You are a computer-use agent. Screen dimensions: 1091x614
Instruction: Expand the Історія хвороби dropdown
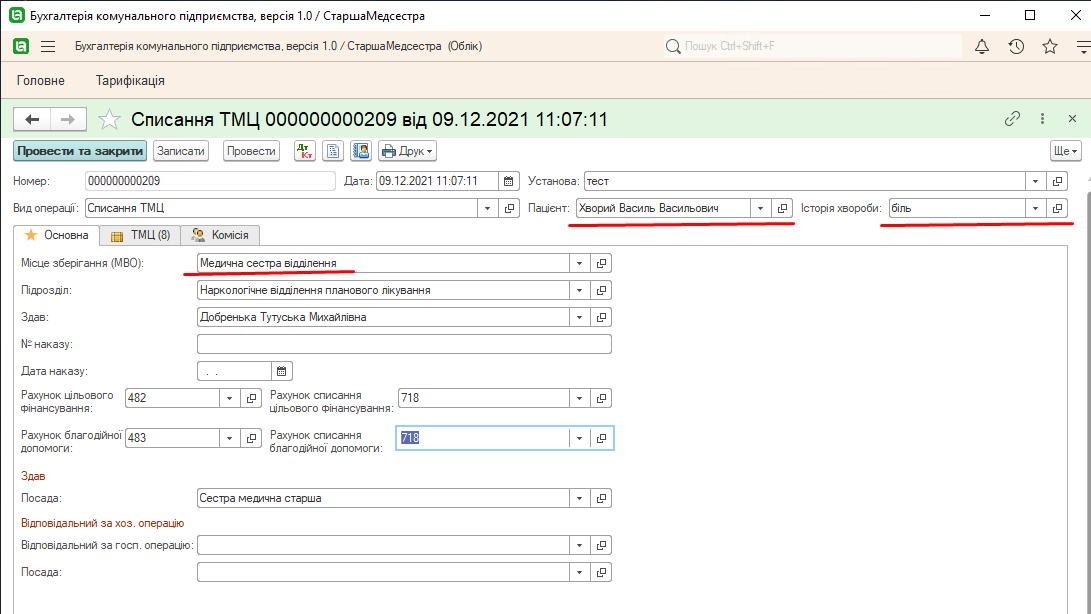coord(1034,208)
